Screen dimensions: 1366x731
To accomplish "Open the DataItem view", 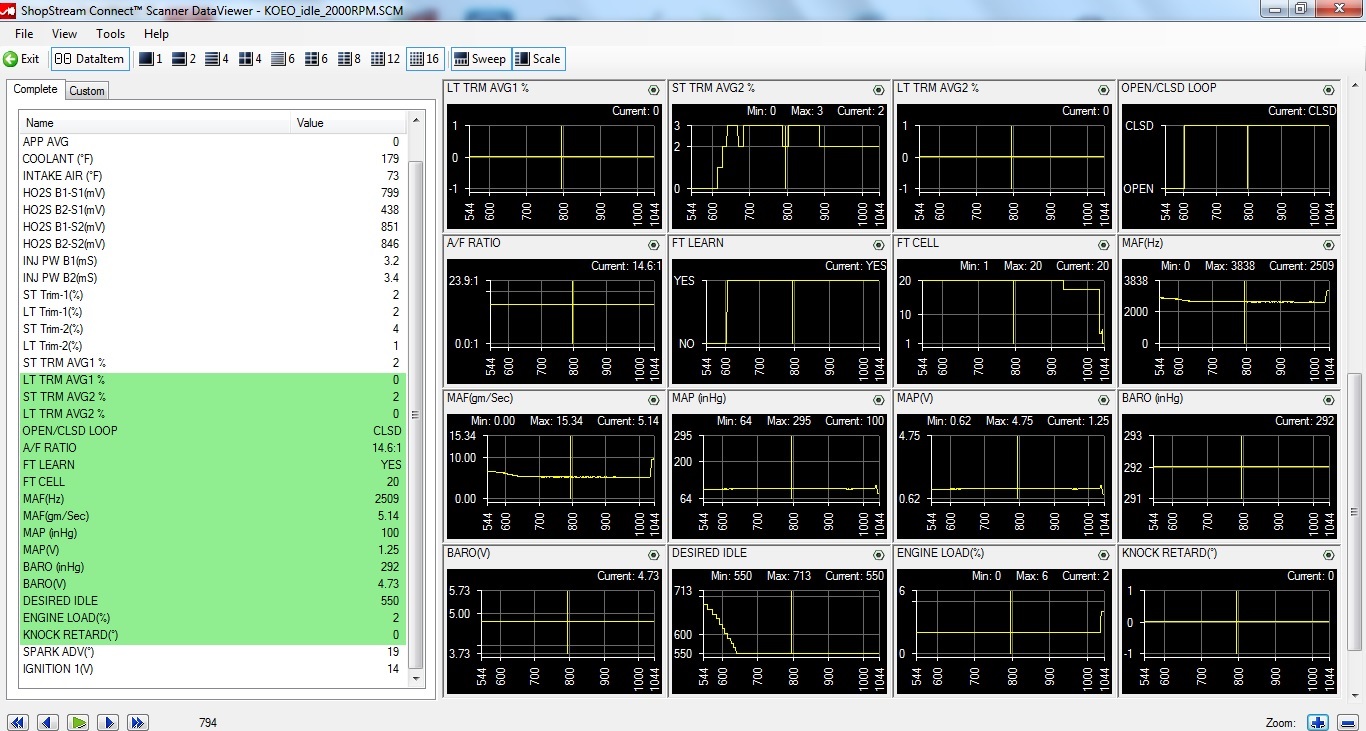I will pos(90,59).
